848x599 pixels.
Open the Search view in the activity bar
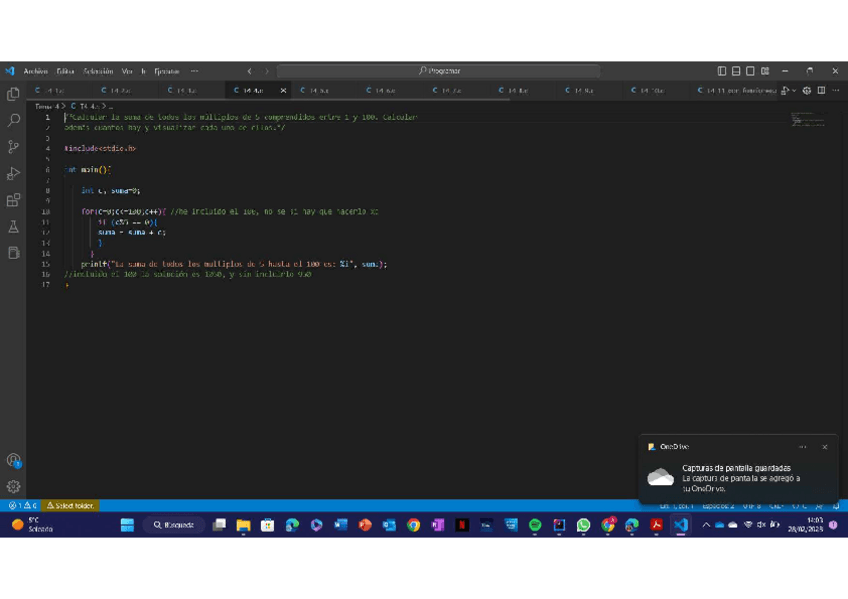pyautogui.click(x=13, y=120)
